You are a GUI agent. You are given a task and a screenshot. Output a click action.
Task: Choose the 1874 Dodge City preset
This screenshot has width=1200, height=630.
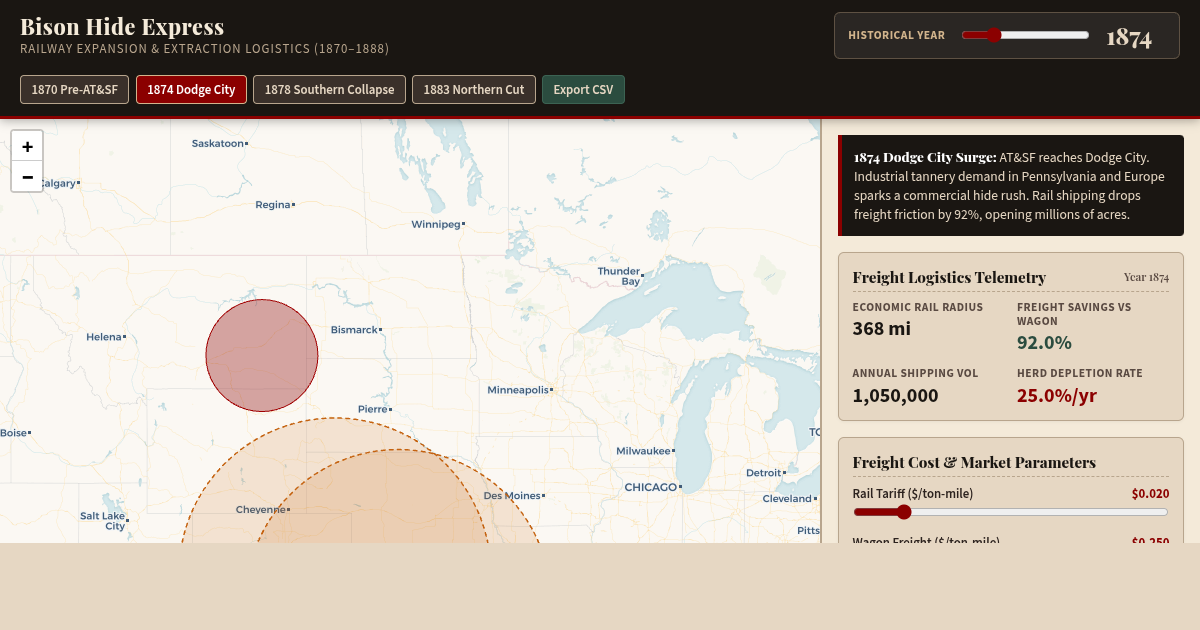point(191,89)
